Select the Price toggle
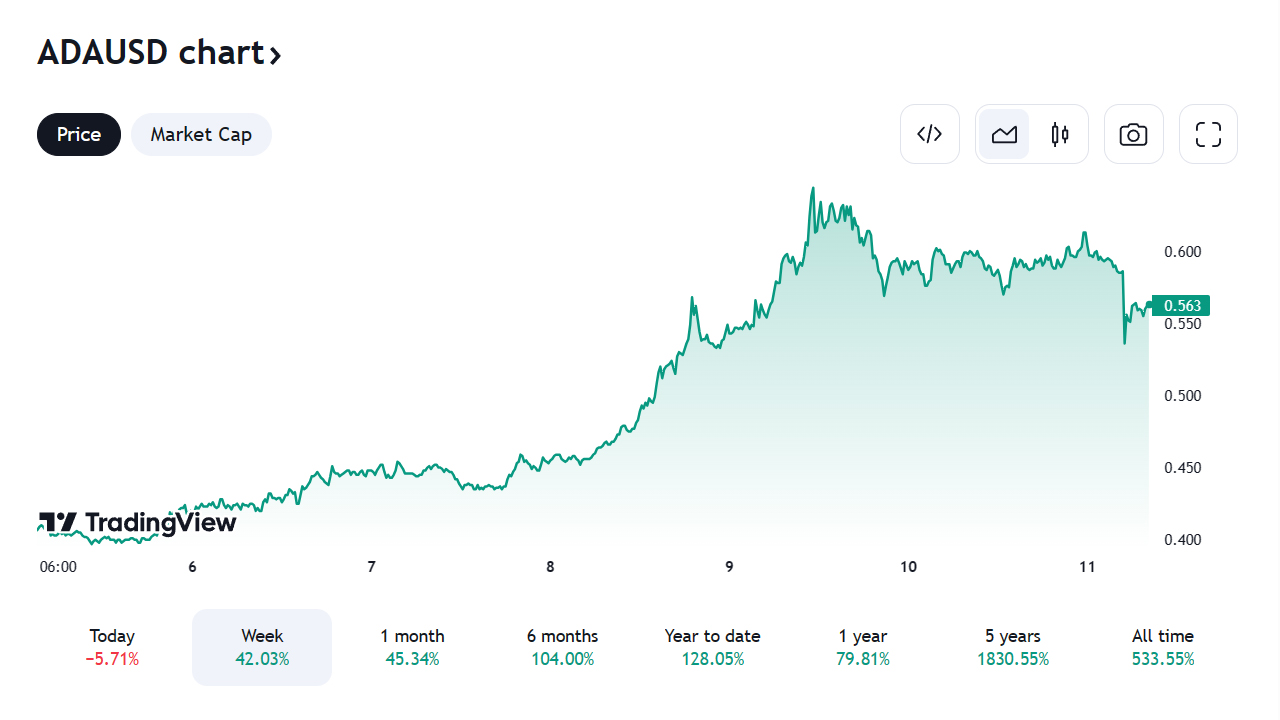The height and width of the screenshot is (720, 1280). [x=79, y=134]
